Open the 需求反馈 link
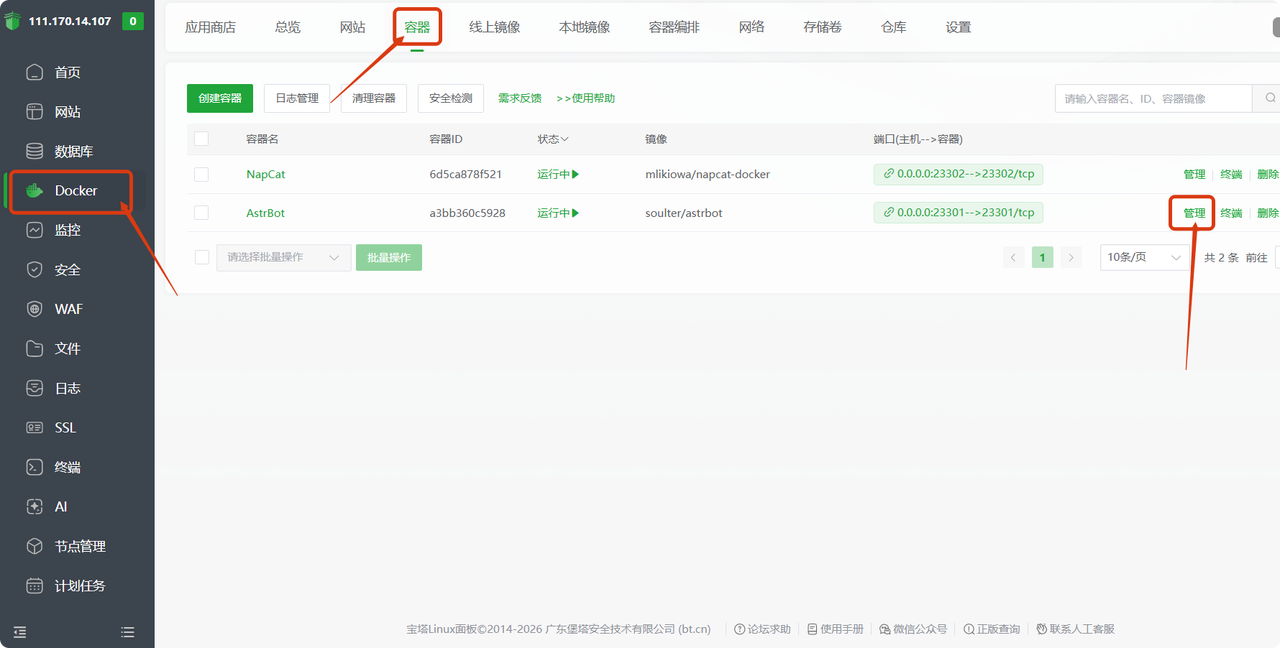The width and height of the screenshot is (1280, 648). (x=520, y=98)
